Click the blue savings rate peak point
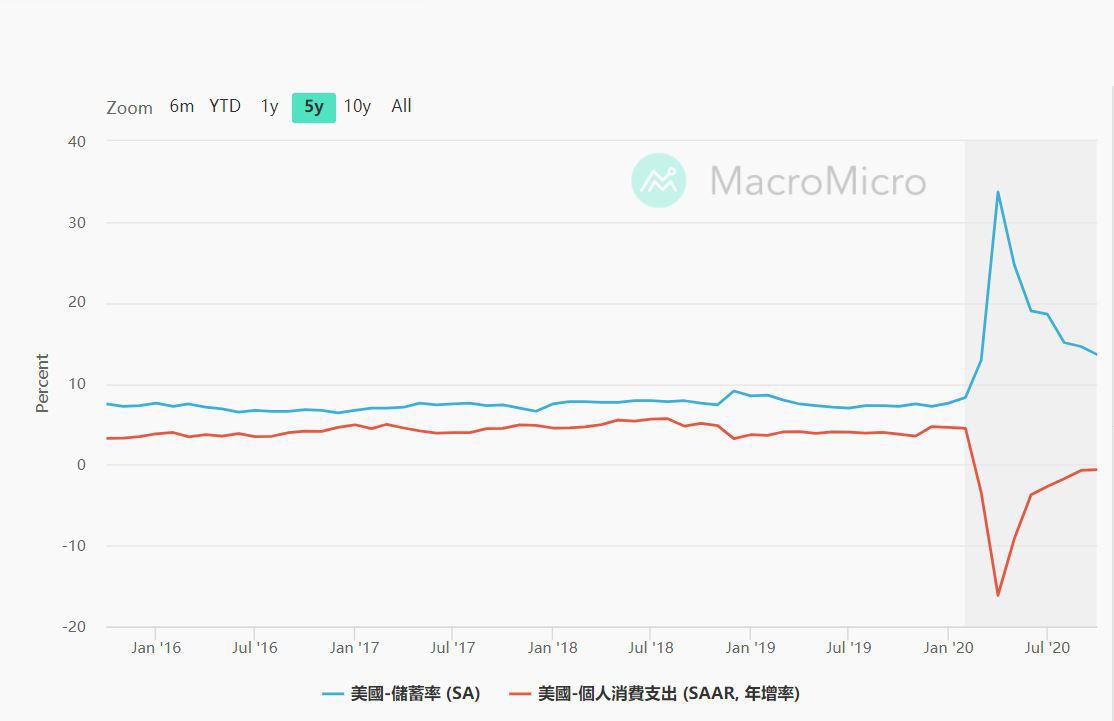The width and height of the screenshot is (1114, 721). [x=997, y=192]
